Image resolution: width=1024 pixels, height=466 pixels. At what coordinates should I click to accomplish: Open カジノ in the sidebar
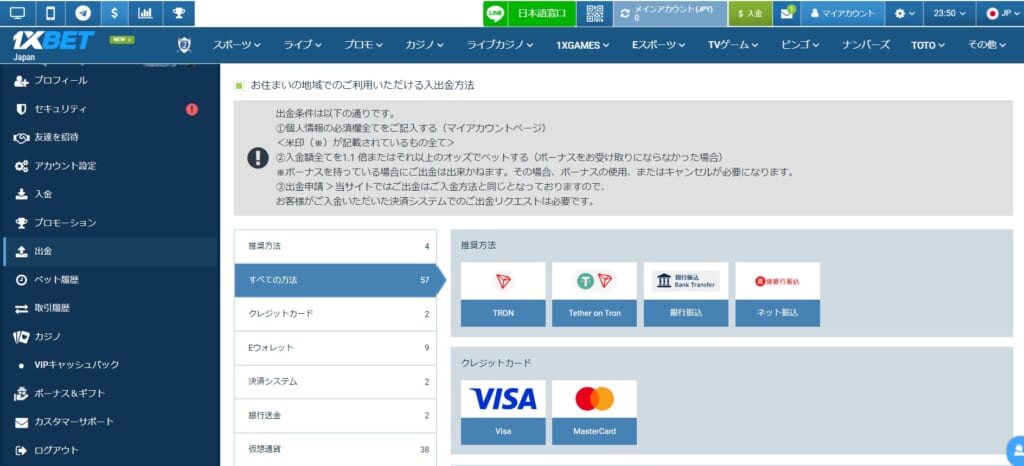click(x=110, y=337)
